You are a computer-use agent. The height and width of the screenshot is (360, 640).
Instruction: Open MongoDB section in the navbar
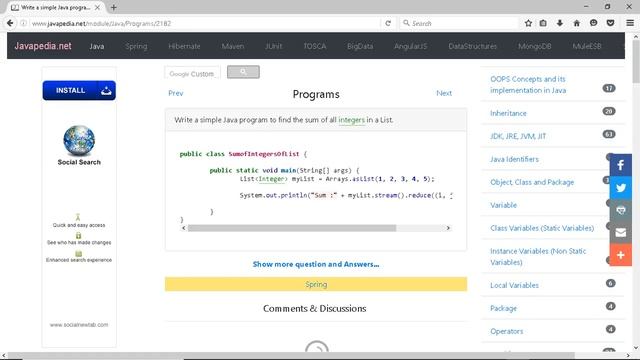(535, 47)
